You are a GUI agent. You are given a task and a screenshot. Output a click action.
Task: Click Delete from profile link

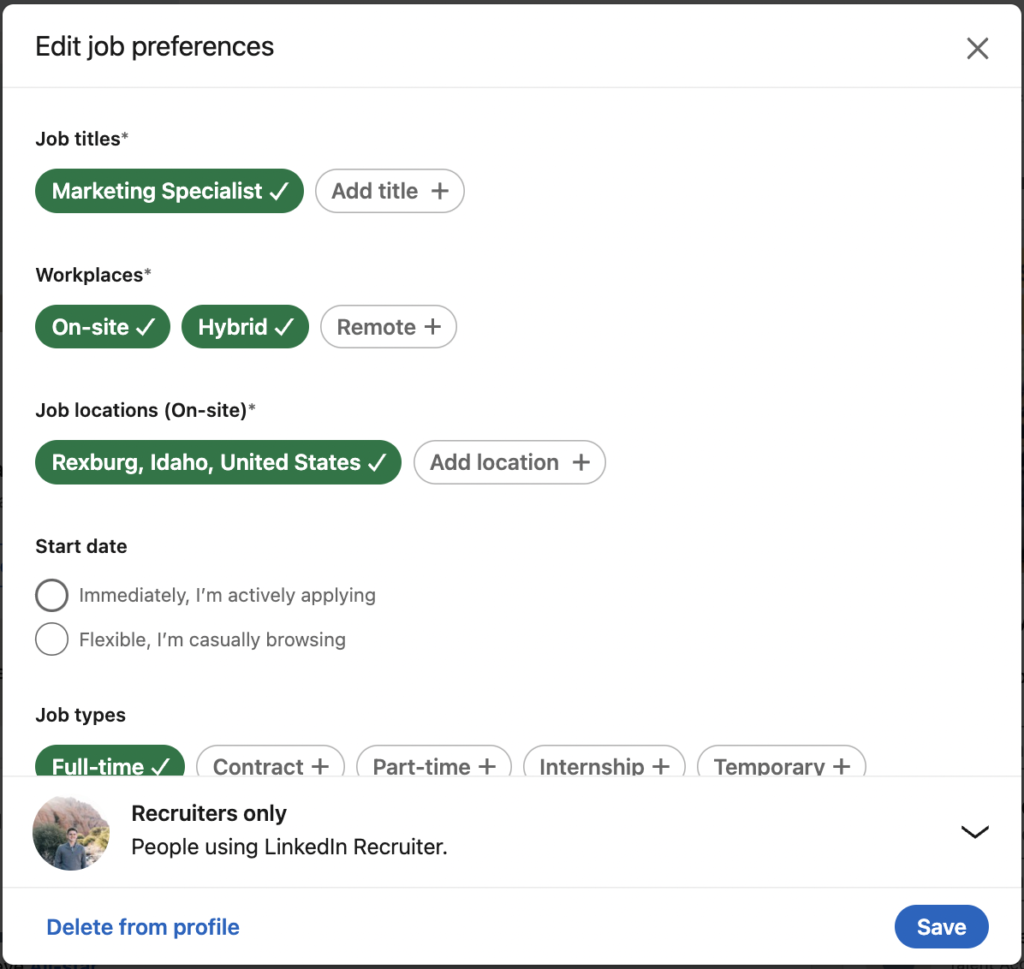pos(143,927)
